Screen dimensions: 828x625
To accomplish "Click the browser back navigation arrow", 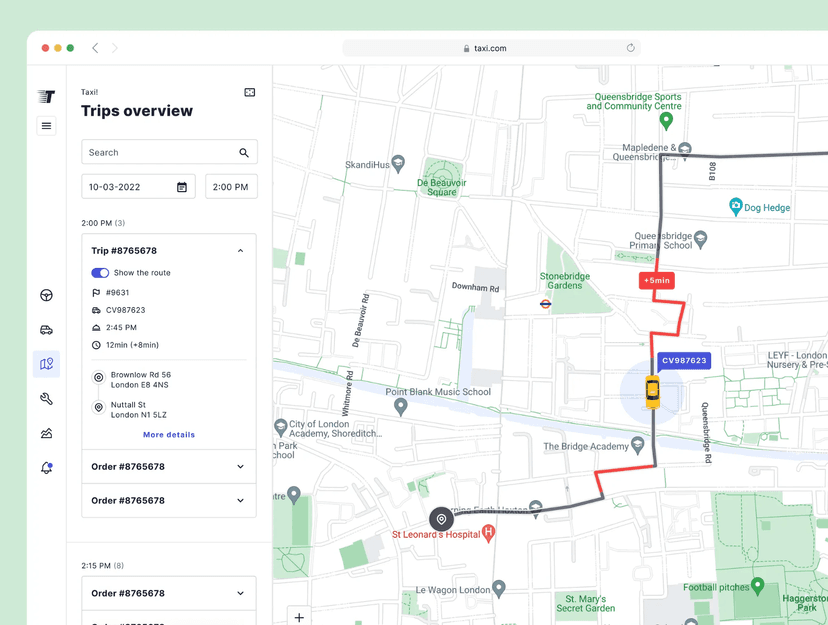I will [95, 47].
